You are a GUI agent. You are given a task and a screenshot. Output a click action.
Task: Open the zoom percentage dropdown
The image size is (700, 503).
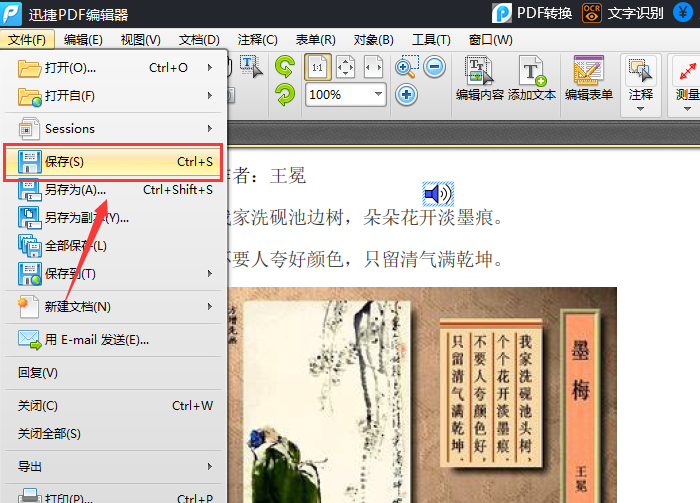click(x=379, y=94)
